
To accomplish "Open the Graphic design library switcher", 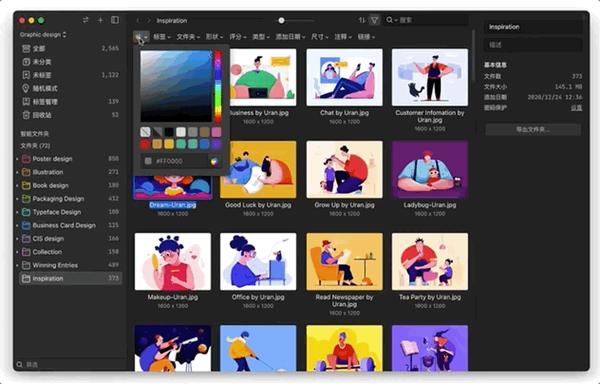I will [43, 34].
